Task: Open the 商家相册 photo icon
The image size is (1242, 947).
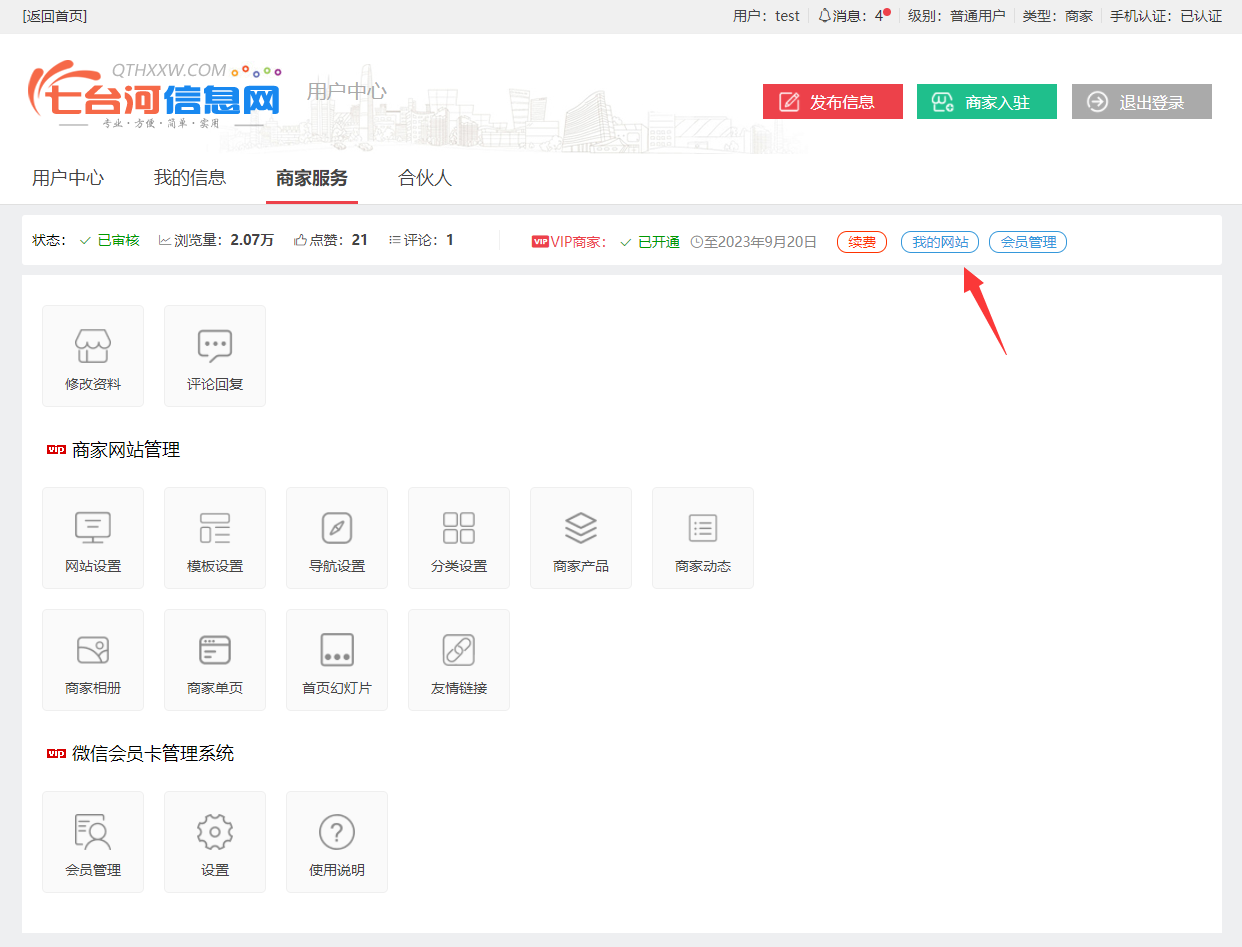Action: (93, 650)
